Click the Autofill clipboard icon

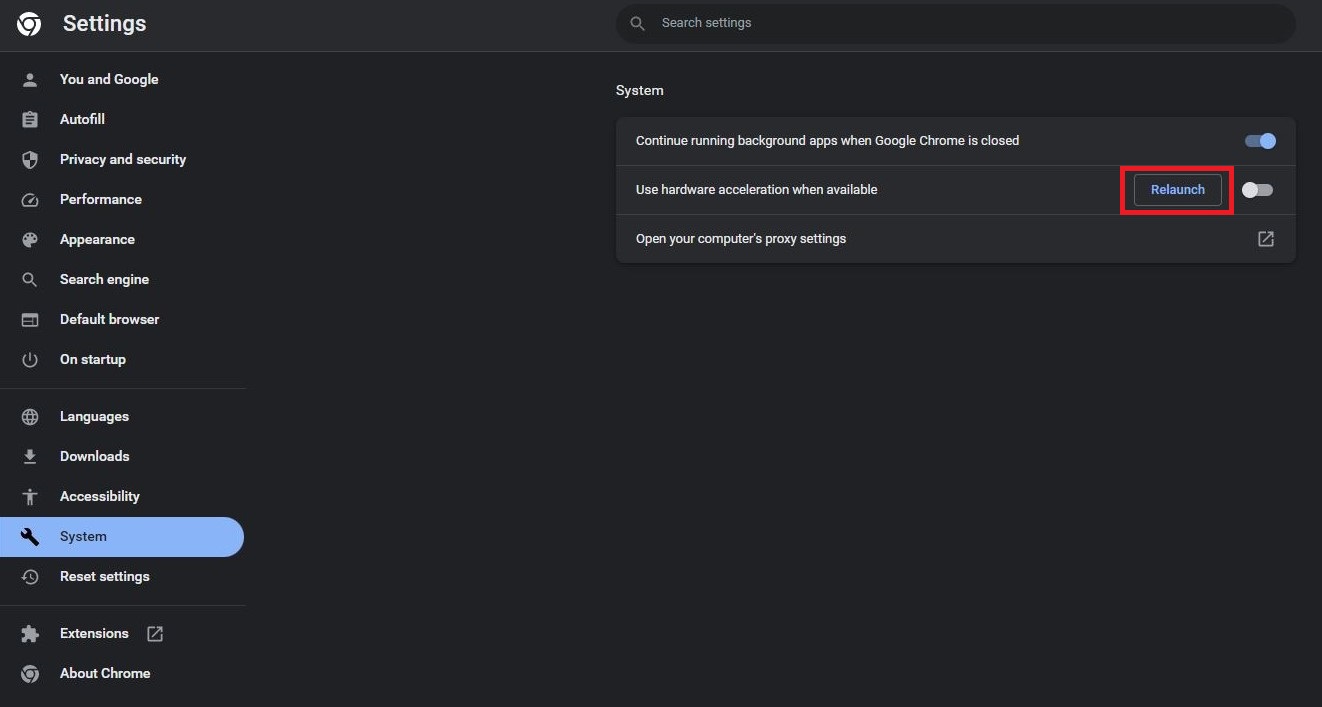point(30,120)
